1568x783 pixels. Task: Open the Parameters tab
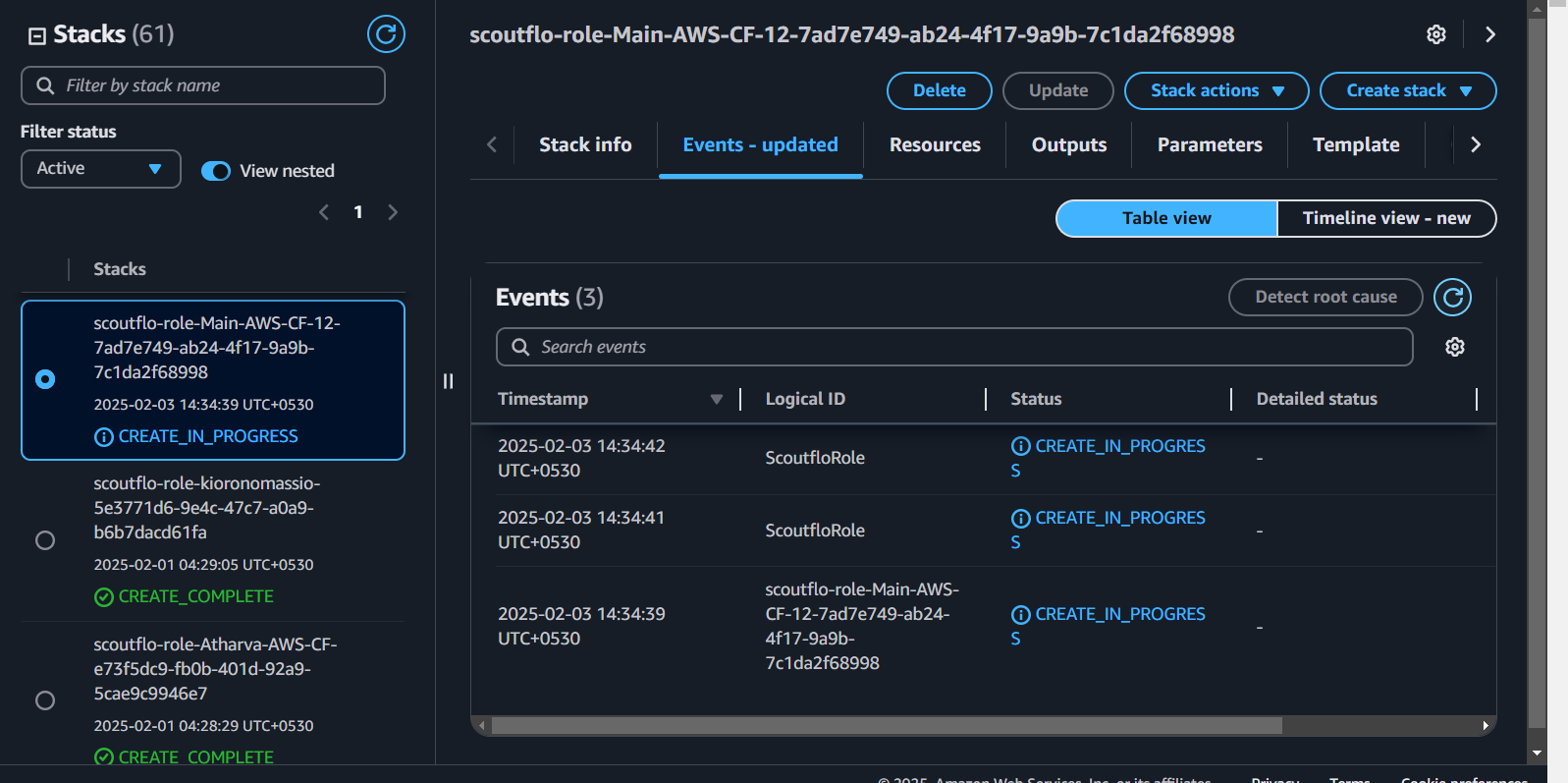click(x=1209, y=145)
